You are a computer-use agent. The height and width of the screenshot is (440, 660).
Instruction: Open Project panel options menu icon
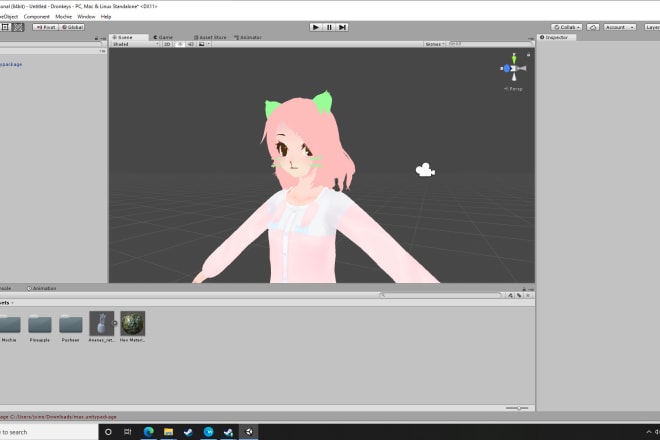[531, 289]
